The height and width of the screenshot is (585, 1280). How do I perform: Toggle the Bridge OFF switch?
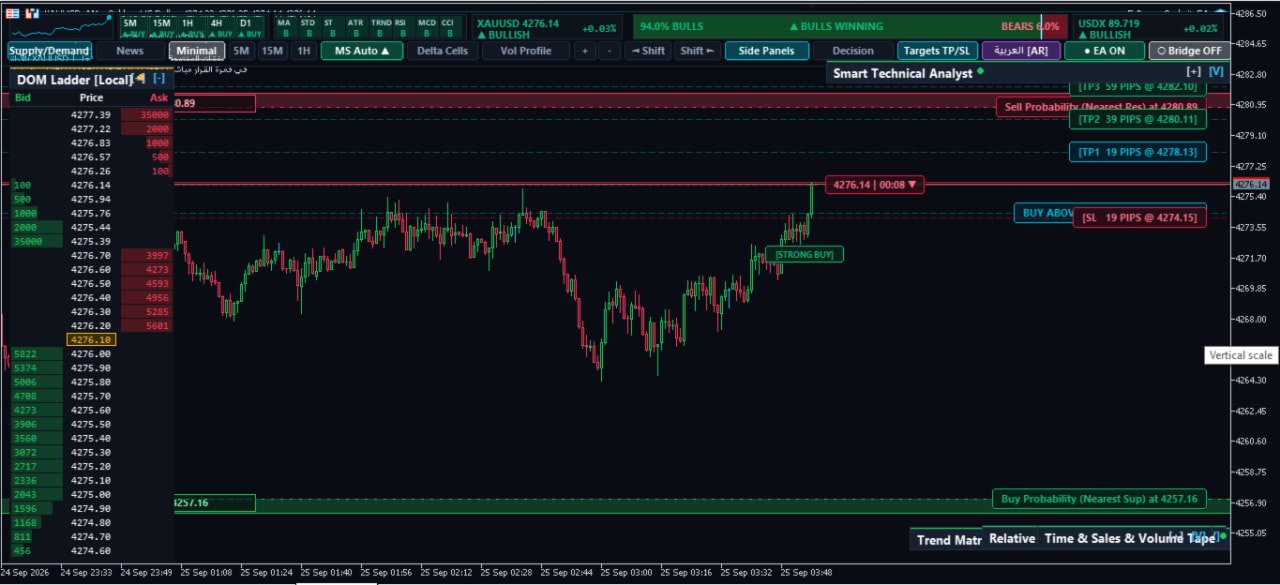1188,51
